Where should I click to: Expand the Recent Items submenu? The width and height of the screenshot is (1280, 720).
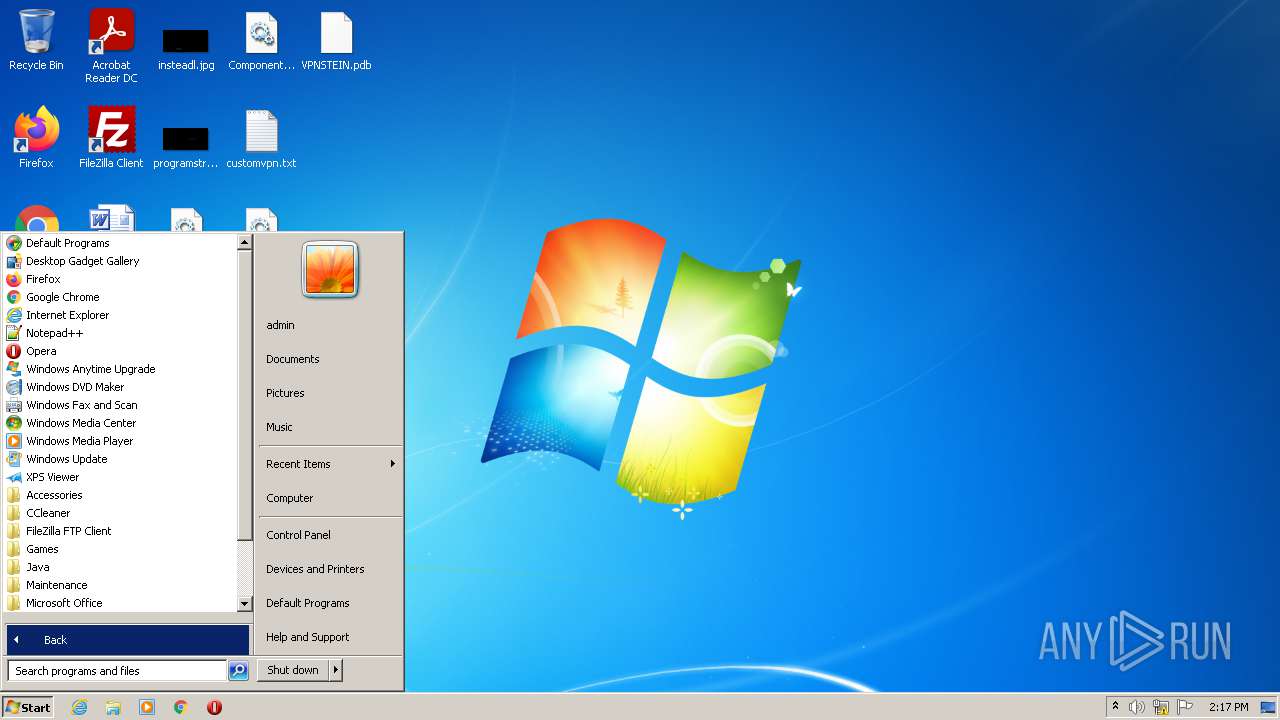(x=330, y=464)
